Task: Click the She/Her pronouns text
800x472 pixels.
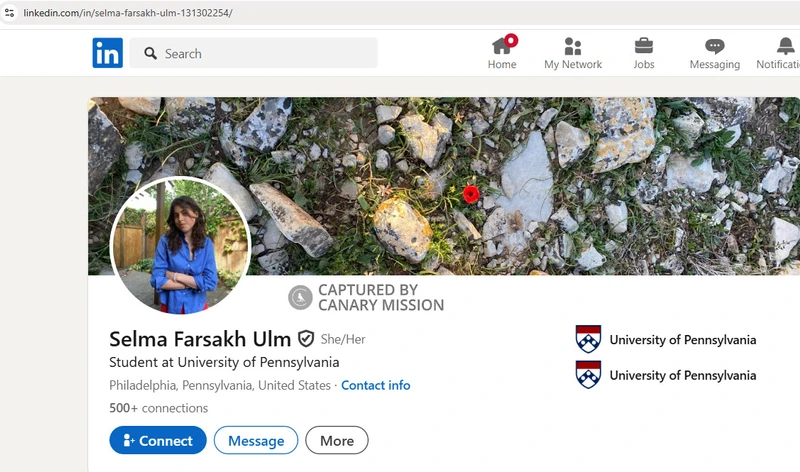Action: tap(343, 339)
